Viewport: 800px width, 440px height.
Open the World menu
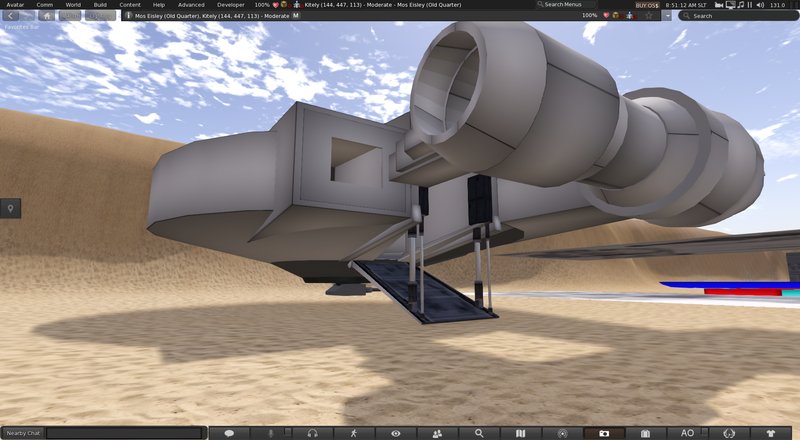(73, 5)
